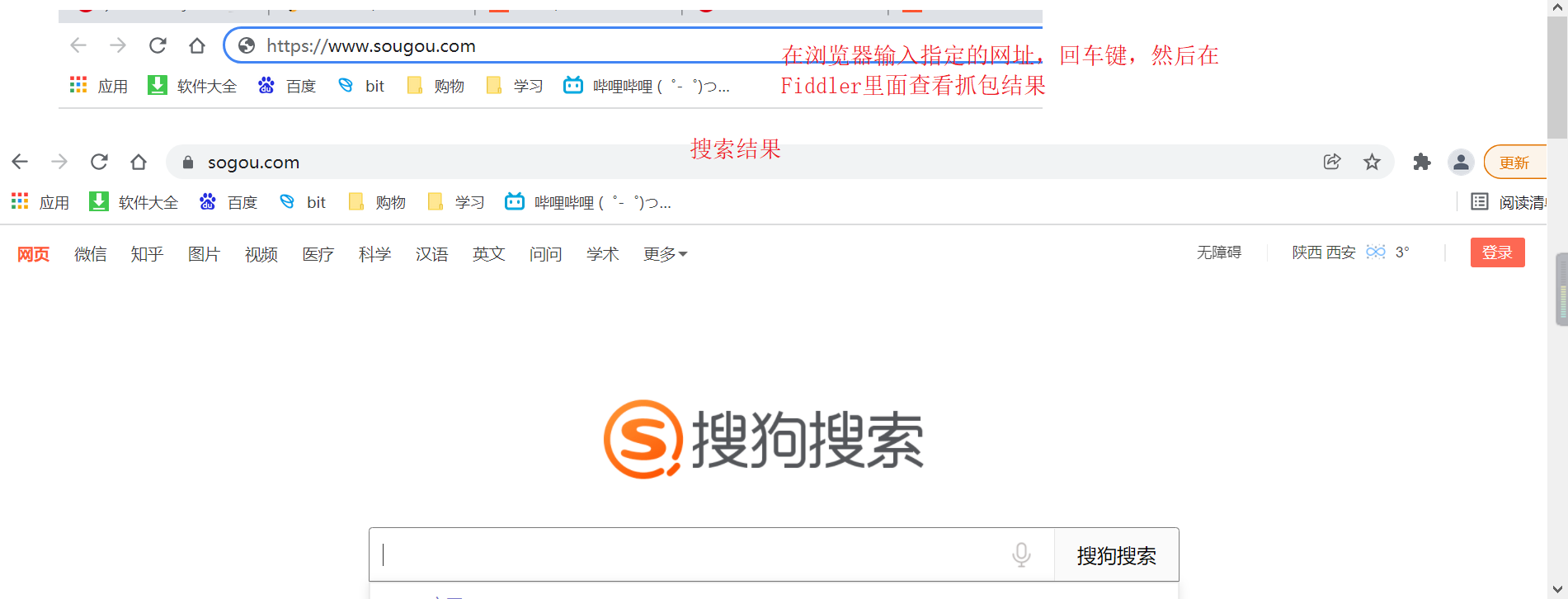Open the user profile avatar icon
Image resolution: width=1568 pixels, height=599 pixels.
pos(1461,162)
